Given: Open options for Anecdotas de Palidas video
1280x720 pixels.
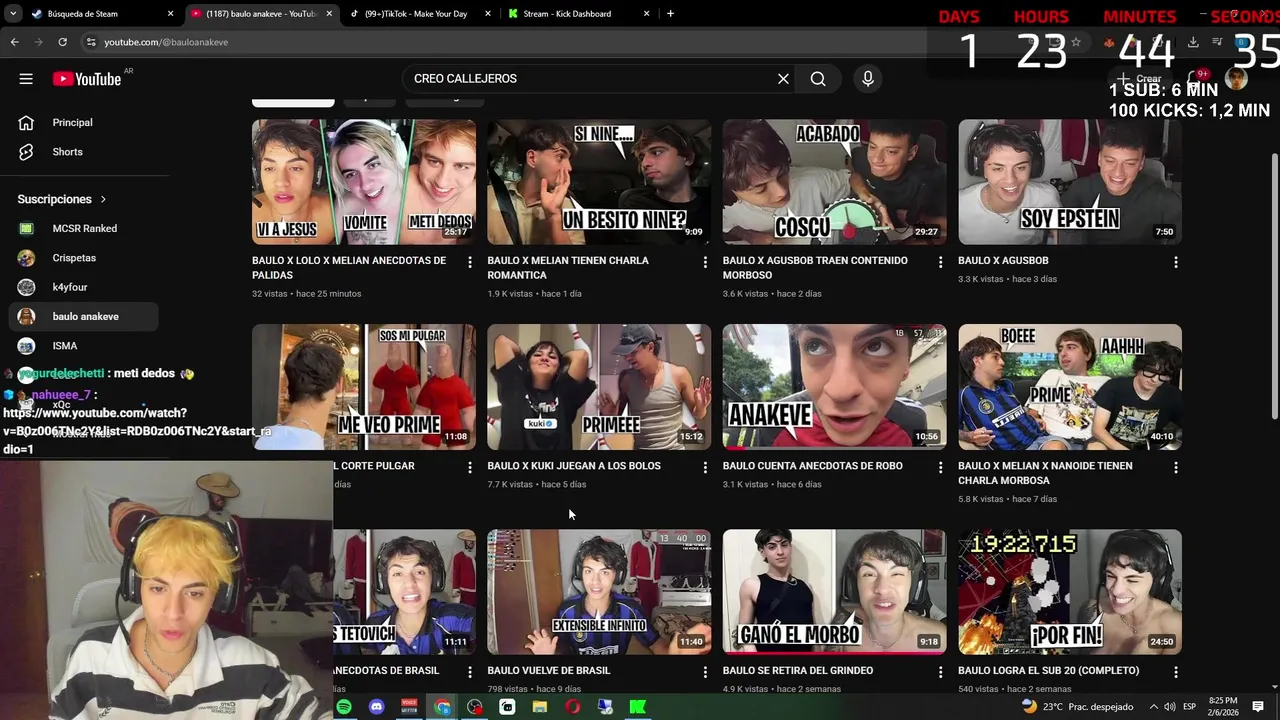Looking at the screenshot, I should 469,262.
